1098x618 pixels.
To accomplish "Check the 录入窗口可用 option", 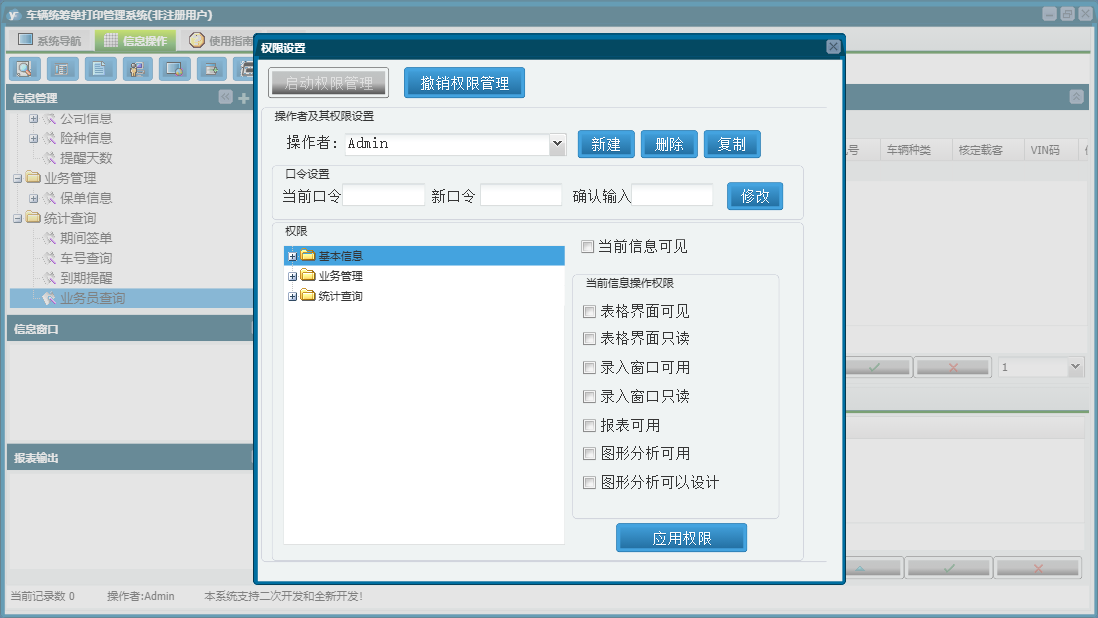I will coord(590,368).
